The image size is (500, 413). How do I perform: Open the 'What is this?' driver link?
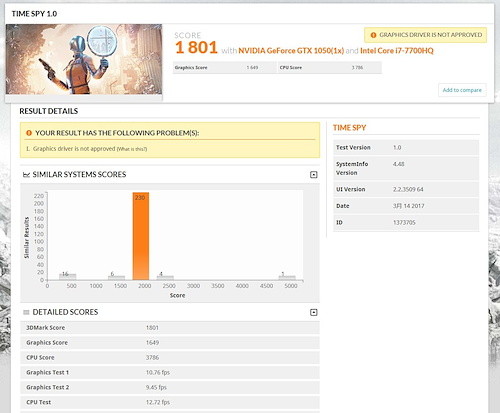tap(132, 149)
